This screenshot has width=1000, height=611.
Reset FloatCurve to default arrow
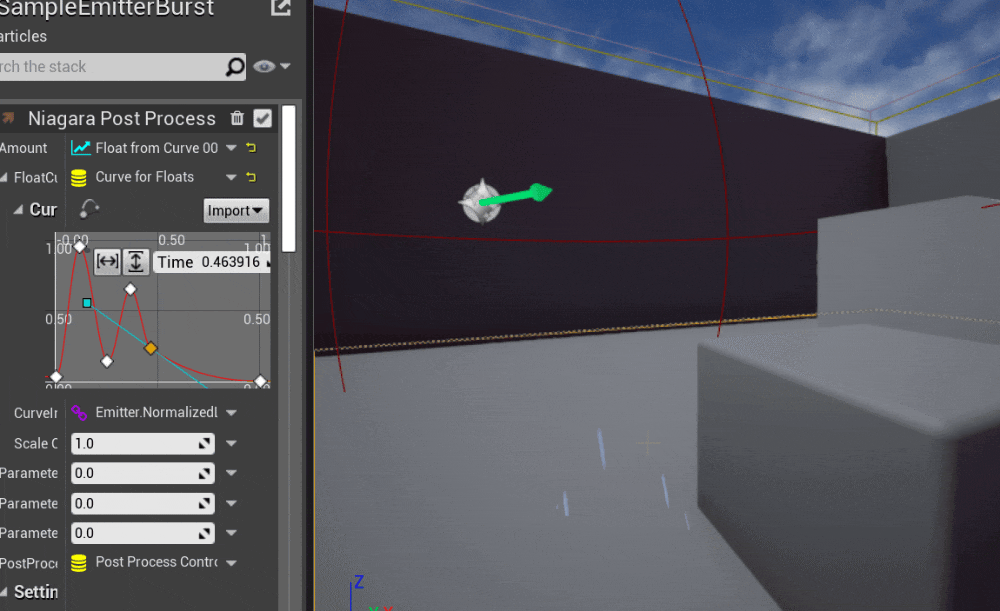(x=251, y=177)
